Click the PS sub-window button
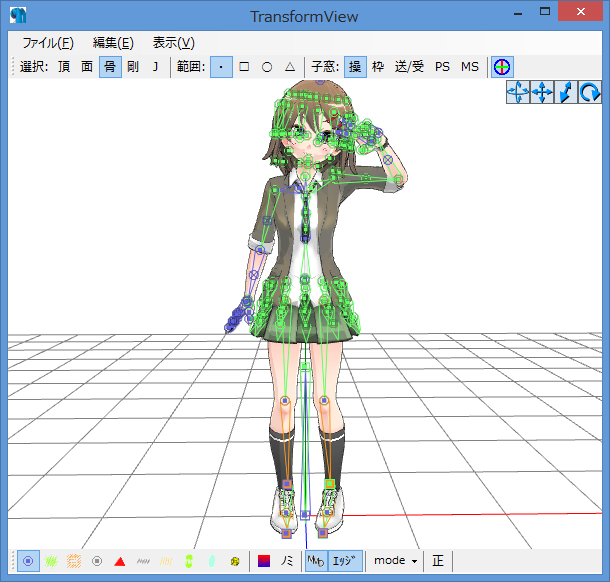Viewport: 610px width, 582px height. [442, 67]
